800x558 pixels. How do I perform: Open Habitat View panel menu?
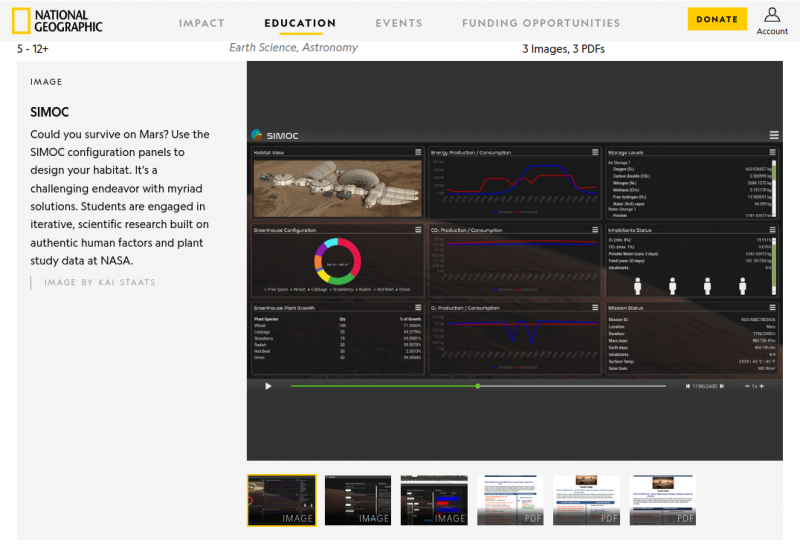pyautogui.click(x=417, y=153)
